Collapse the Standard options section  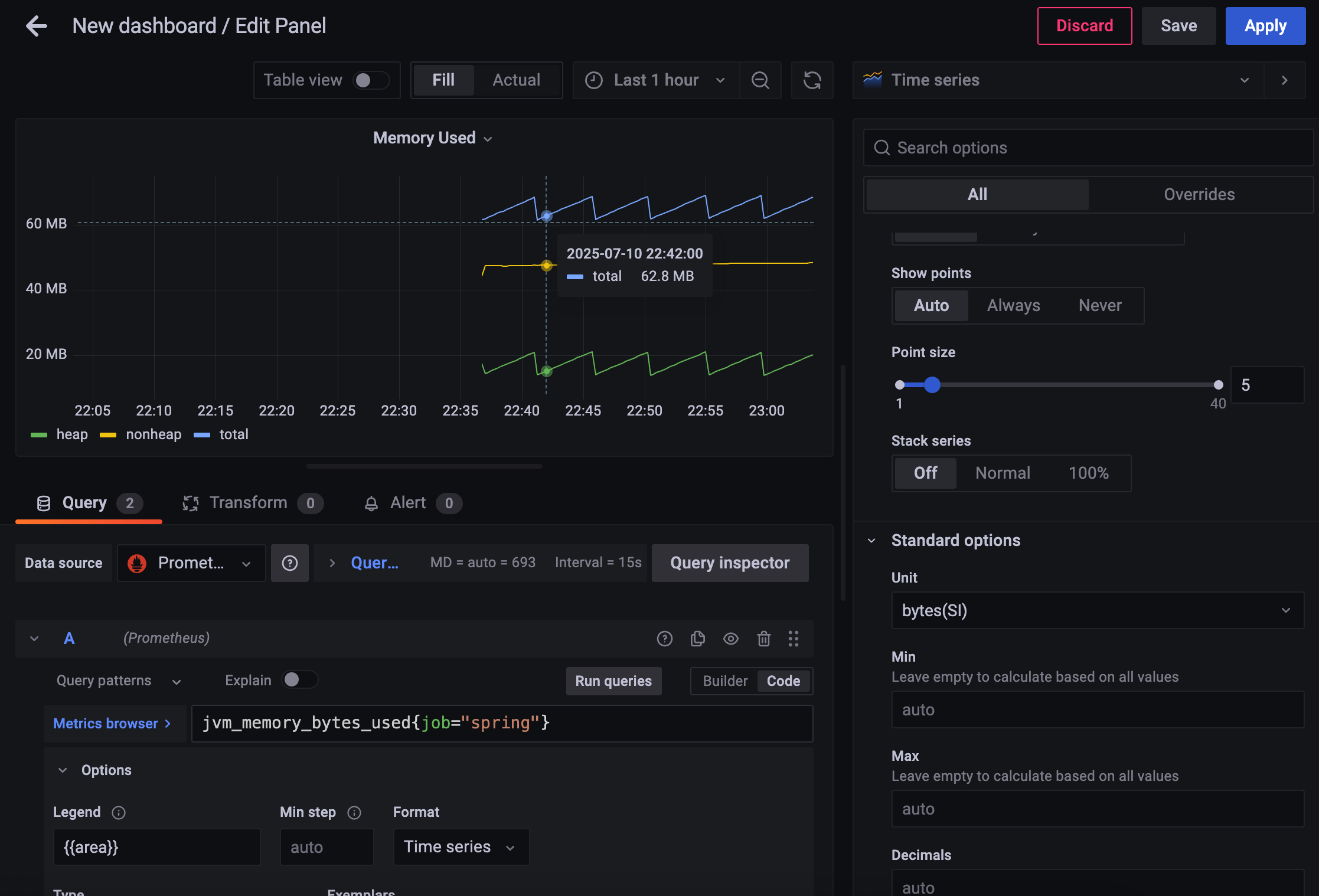pos(871,541)
